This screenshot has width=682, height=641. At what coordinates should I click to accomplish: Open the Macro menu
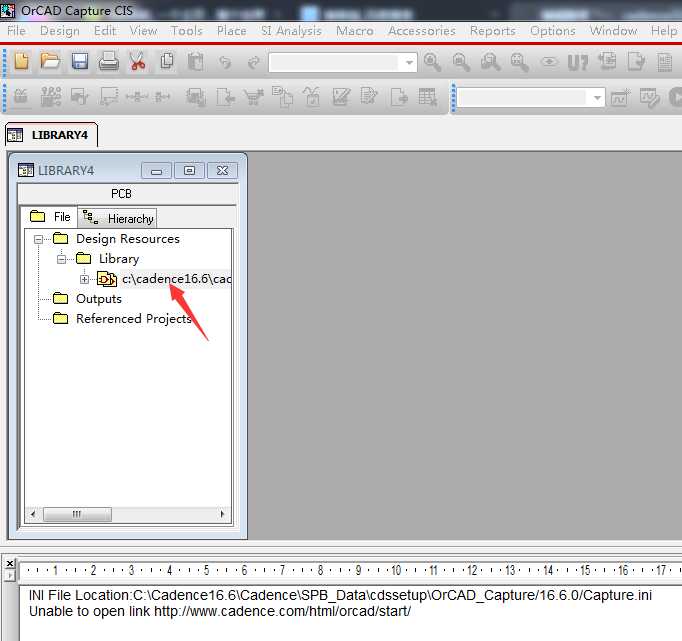355,31
